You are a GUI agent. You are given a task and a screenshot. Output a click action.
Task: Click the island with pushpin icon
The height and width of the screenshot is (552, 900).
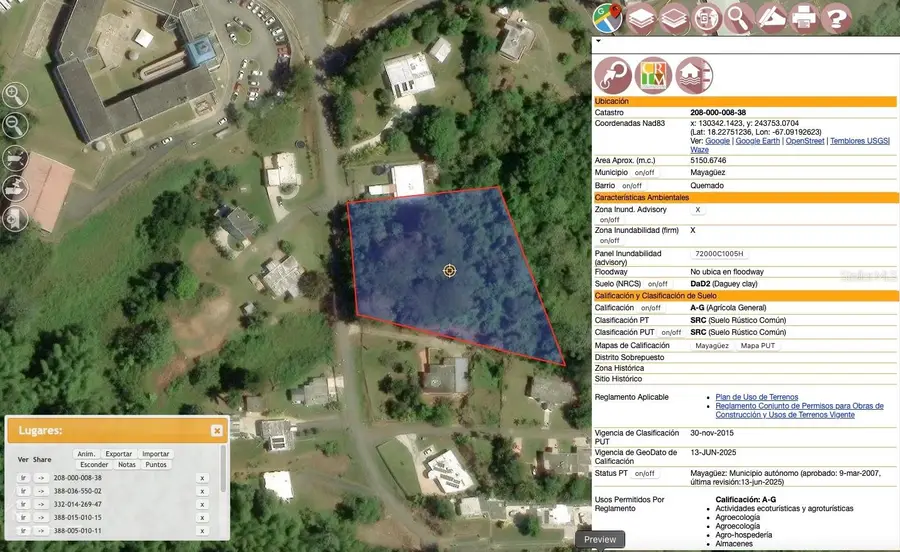click(15, 188)
